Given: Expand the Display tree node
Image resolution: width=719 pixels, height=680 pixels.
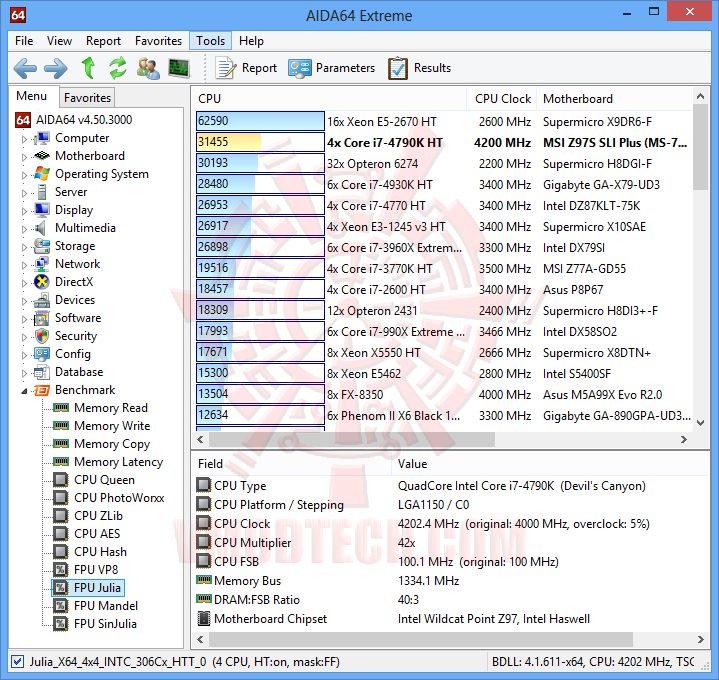Looking at the screenshot, I should click(24, 210).
